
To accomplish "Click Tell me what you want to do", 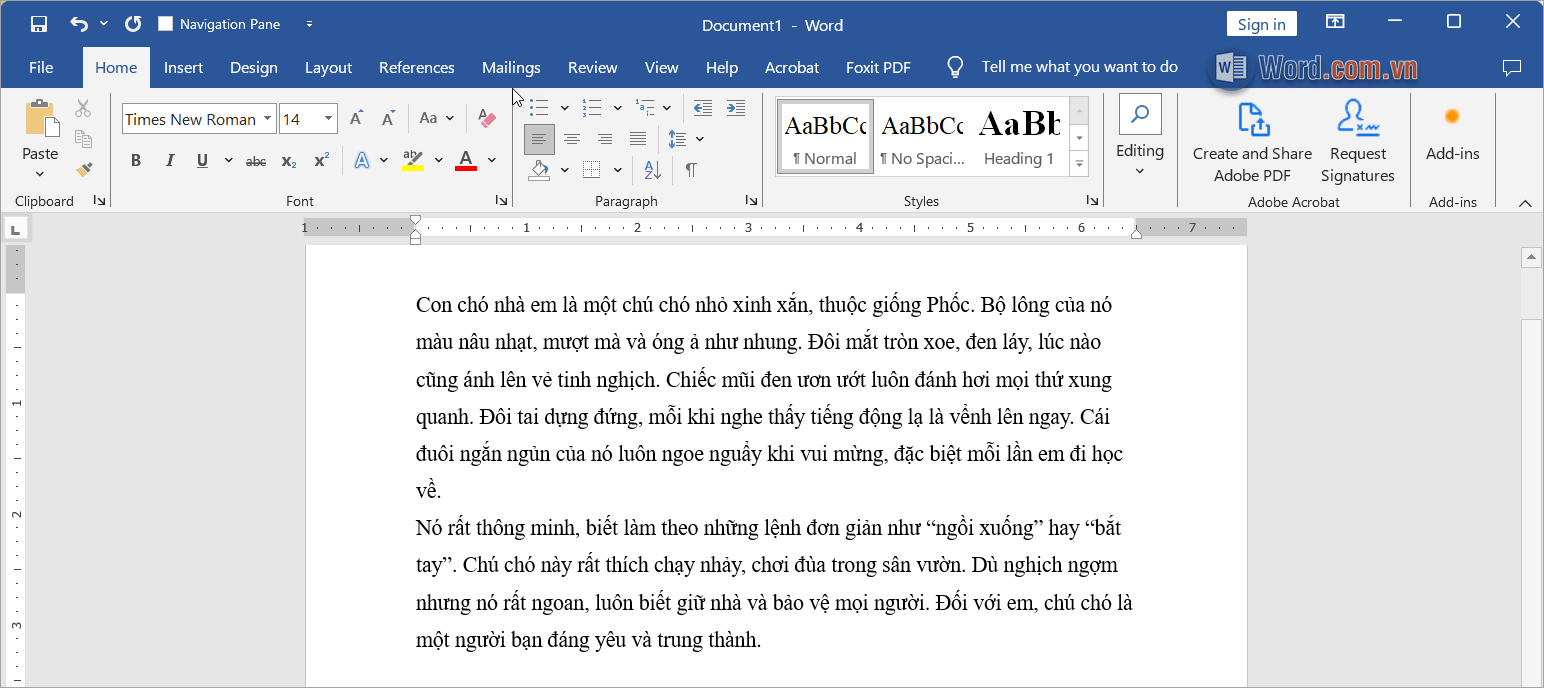I will [x=1079, y=66].
